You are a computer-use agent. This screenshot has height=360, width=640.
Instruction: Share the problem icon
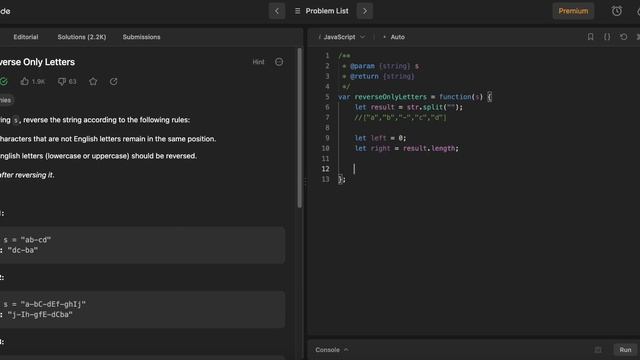click(x=113, y=82)
